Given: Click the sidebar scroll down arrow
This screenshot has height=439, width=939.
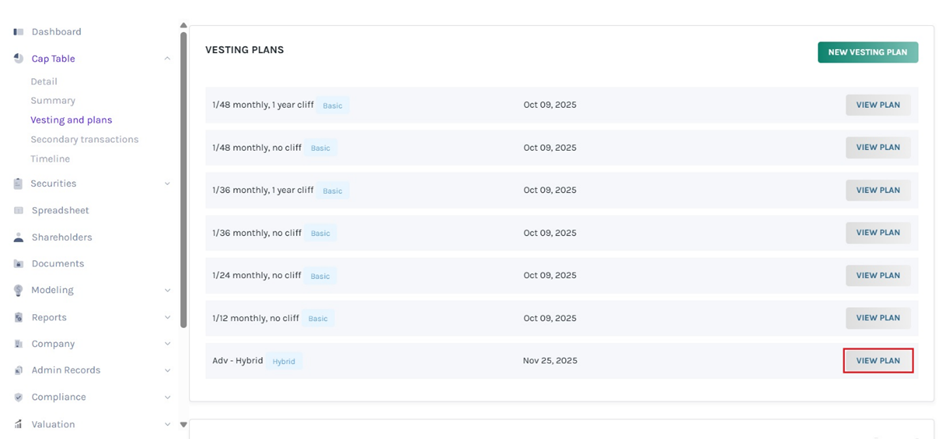Looking at the screenshot, I should pyautogui.click(x=183, y=425).
